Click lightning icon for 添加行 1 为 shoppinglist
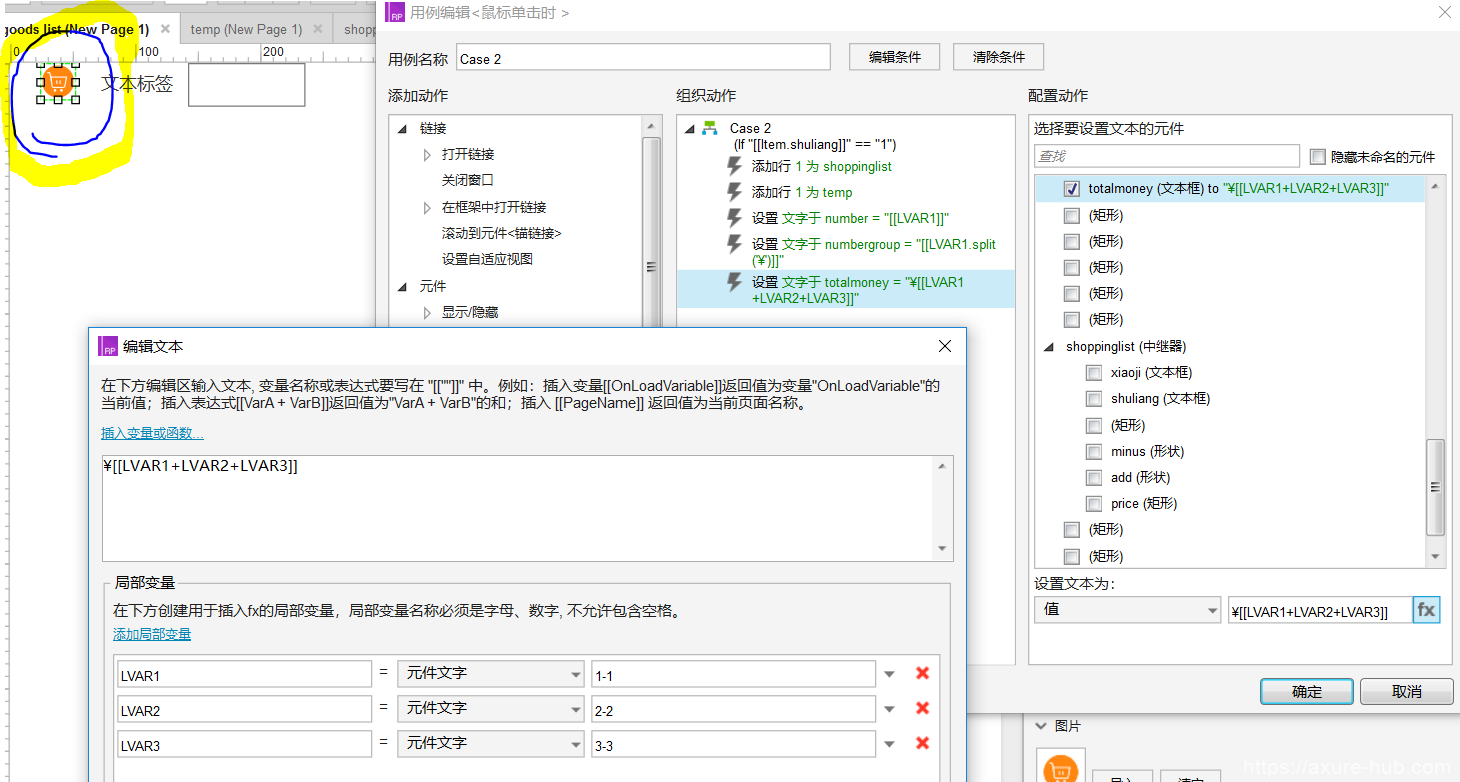 (735, 166)
